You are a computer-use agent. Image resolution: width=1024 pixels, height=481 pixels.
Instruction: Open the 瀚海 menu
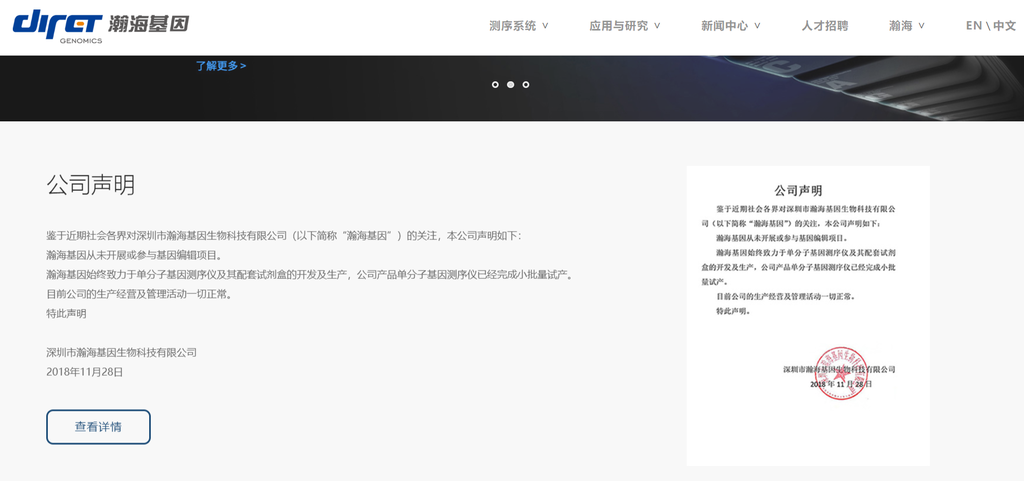pos(901,26)
